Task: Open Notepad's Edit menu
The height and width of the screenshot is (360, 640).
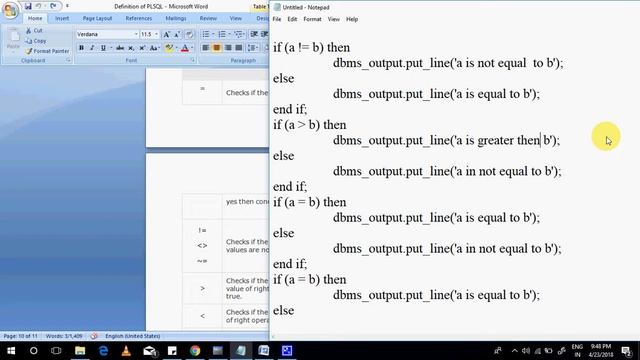Action: (292, 19)
